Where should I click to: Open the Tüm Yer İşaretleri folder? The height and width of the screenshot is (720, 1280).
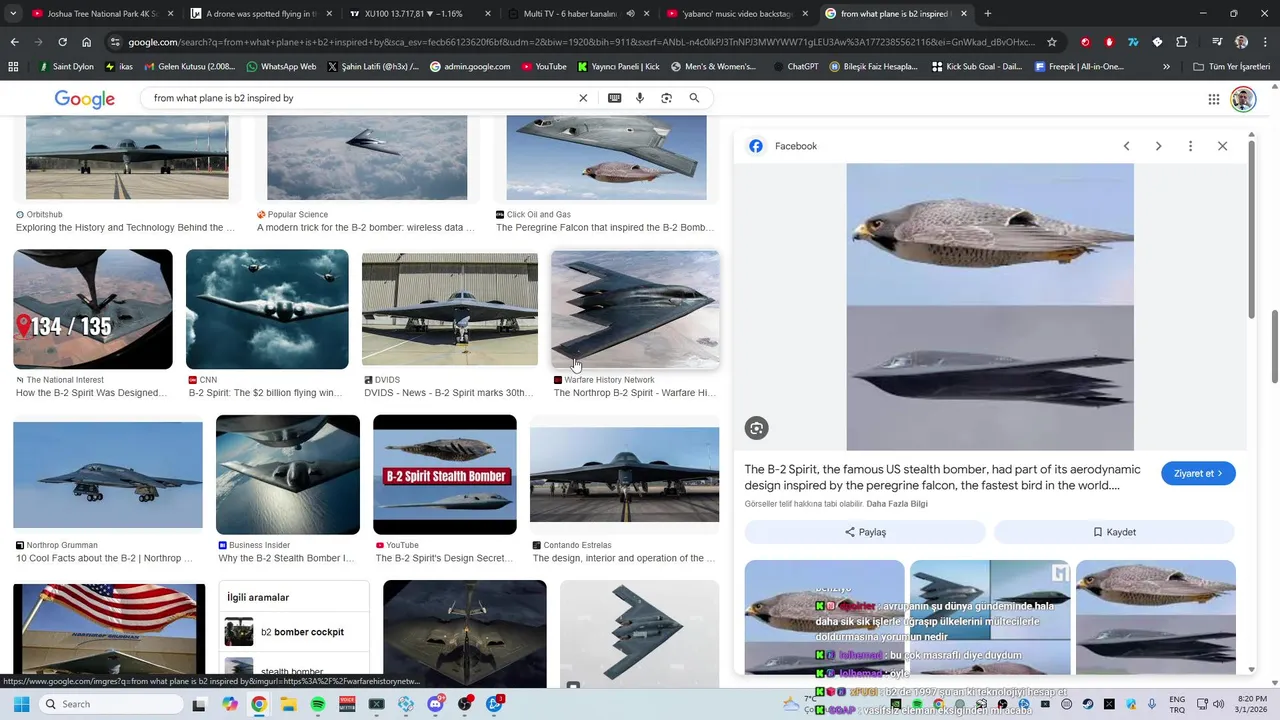pyautogui.click(x=1232, y=67)
